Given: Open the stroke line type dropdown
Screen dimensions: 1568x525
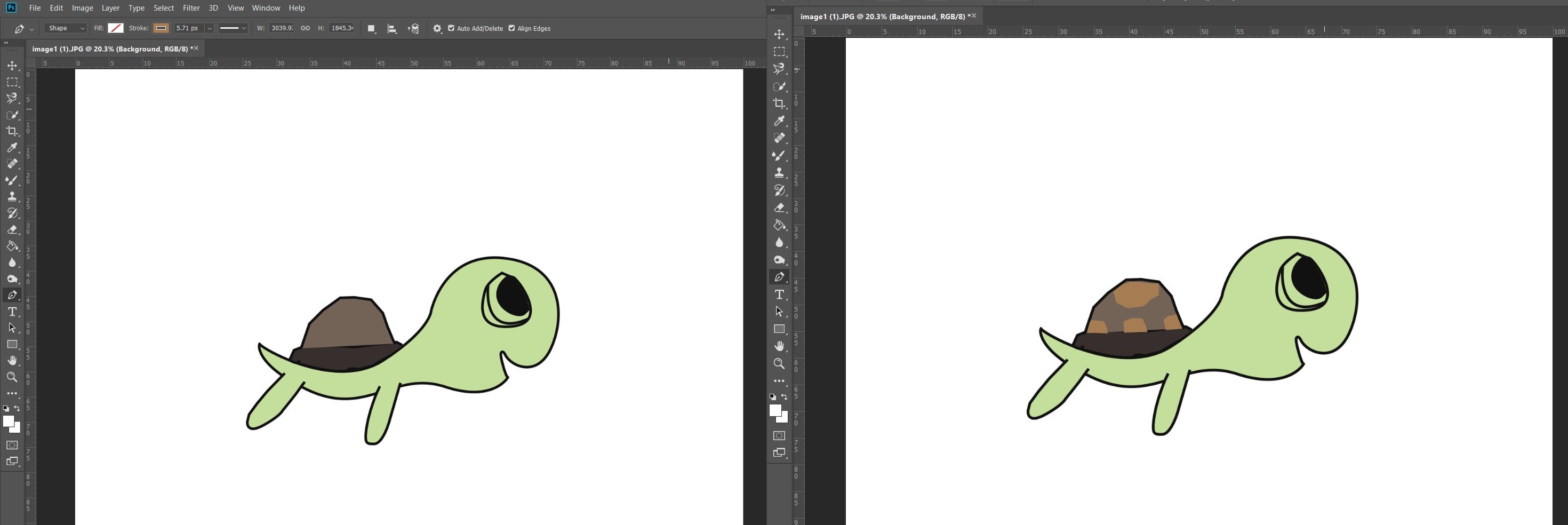Looking at the screenshot, I should pos(233,28).
